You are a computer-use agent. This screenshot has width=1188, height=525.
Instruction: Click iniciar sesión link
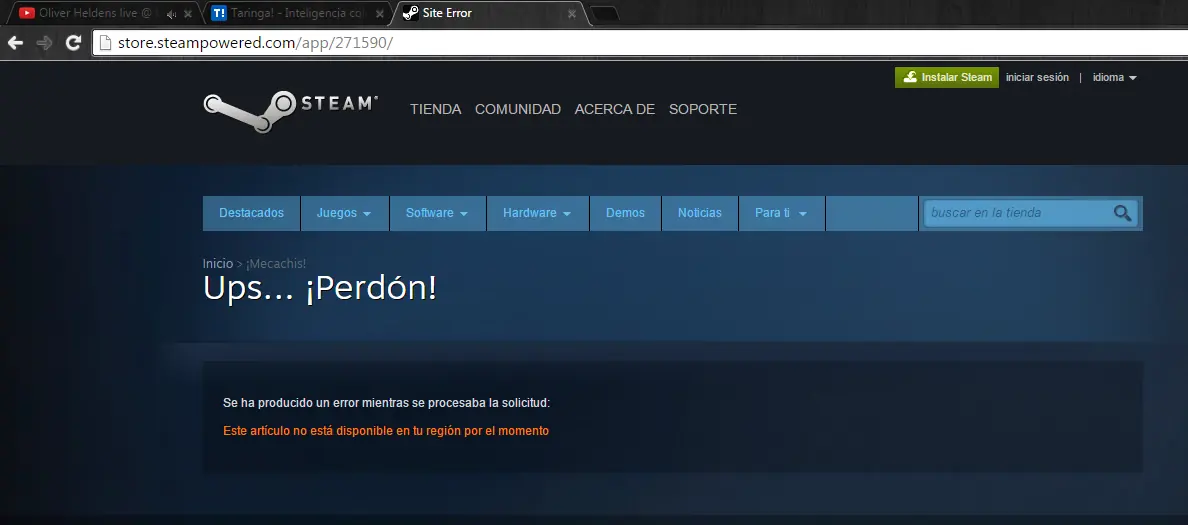click(x=1037, y=77)
